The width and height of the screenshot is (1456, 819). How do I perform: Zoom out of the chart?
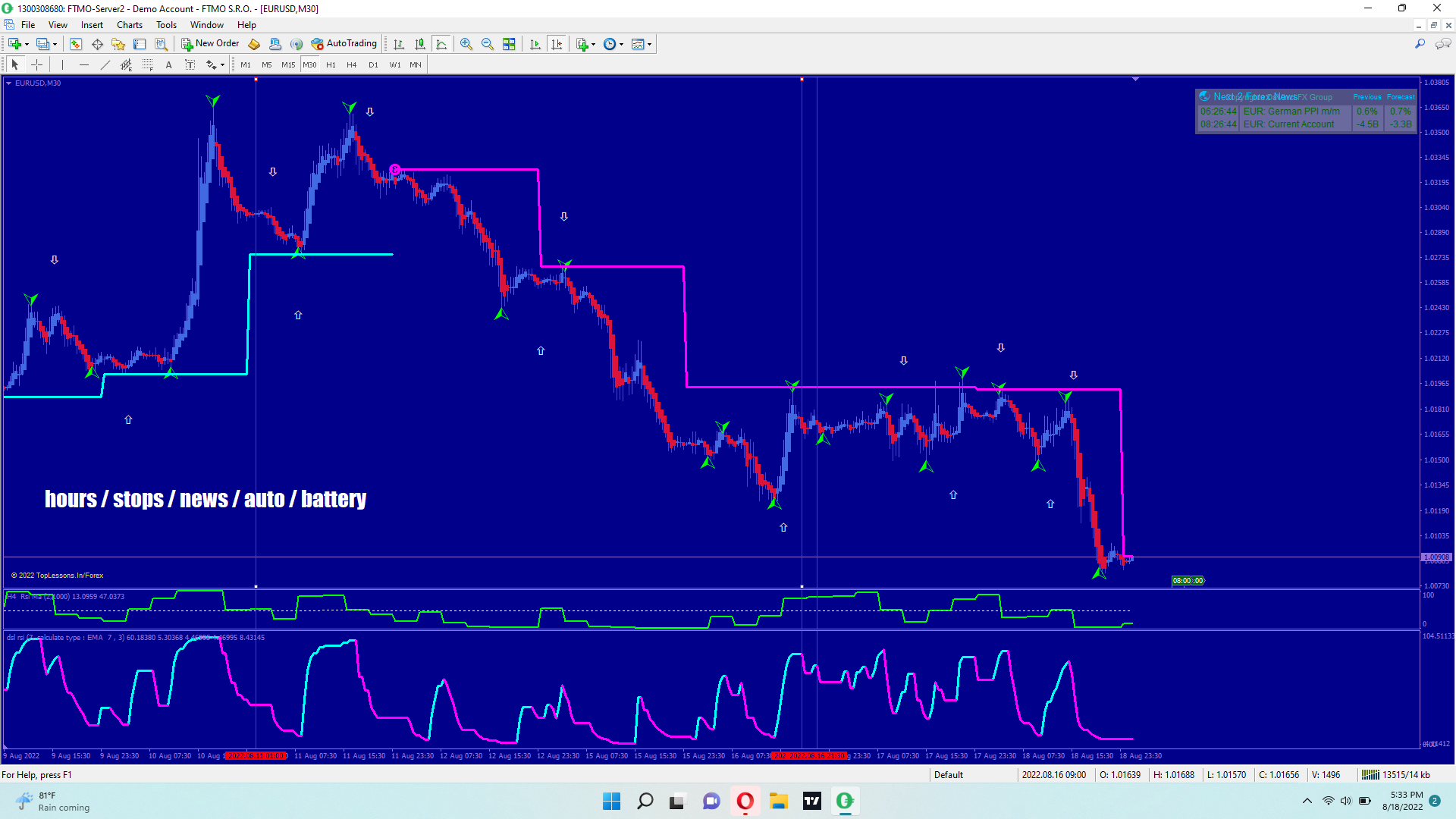point(488,44)
